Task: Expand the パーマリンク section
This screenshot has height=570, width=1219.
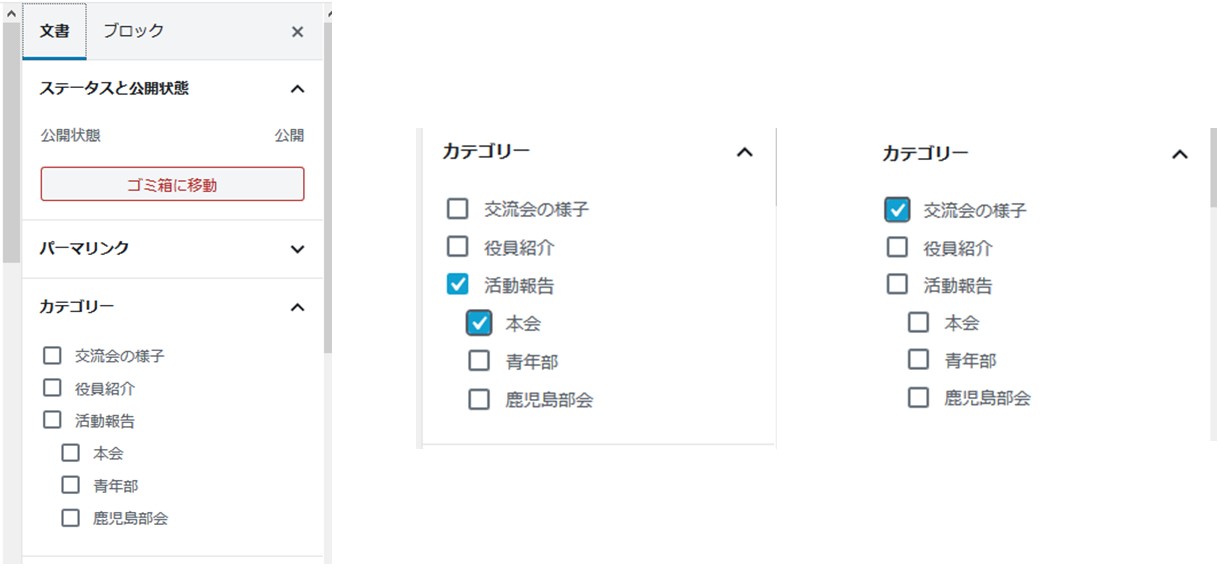Action: point(296,249)
